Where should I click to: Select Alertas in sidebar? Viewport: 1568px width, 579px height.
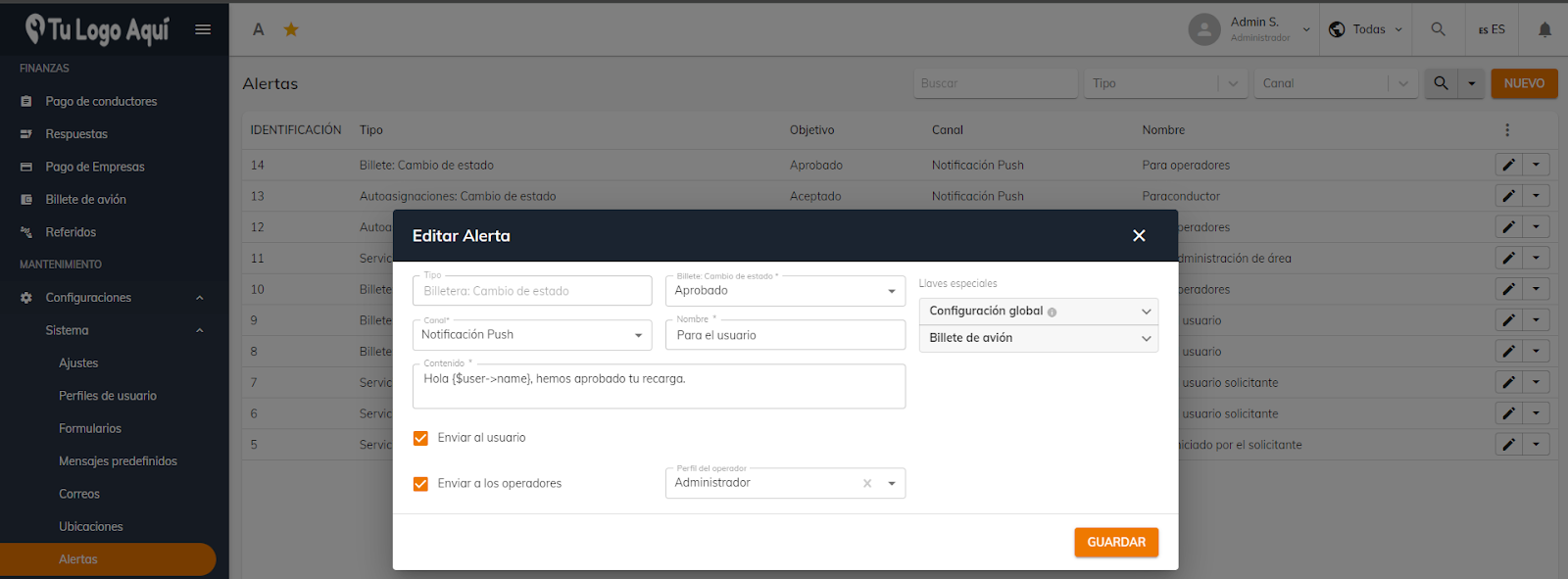(x=108, y=559)
